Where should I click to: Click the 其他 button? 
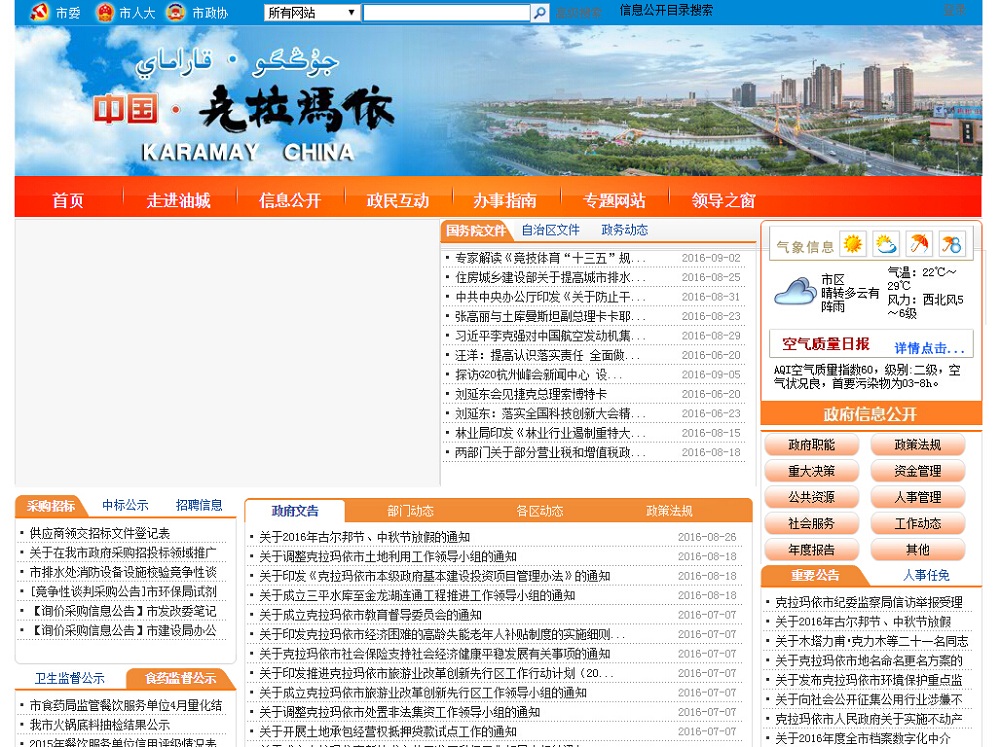[918, 549]
